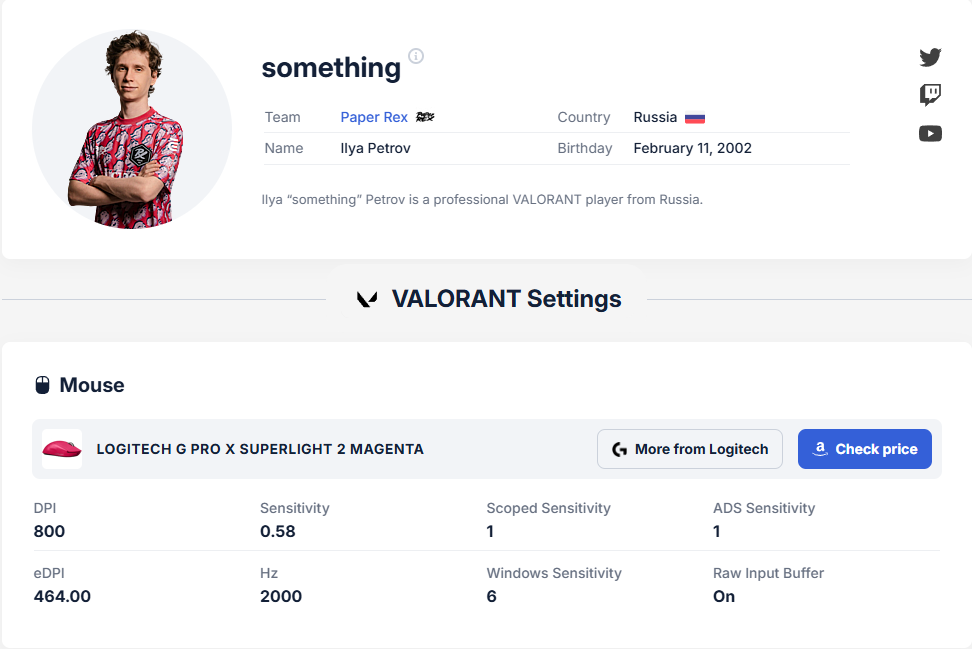Click the mouse icon beside the Mouse heading
This screenshot has width=972, height=649.
(x=42, y=385)
